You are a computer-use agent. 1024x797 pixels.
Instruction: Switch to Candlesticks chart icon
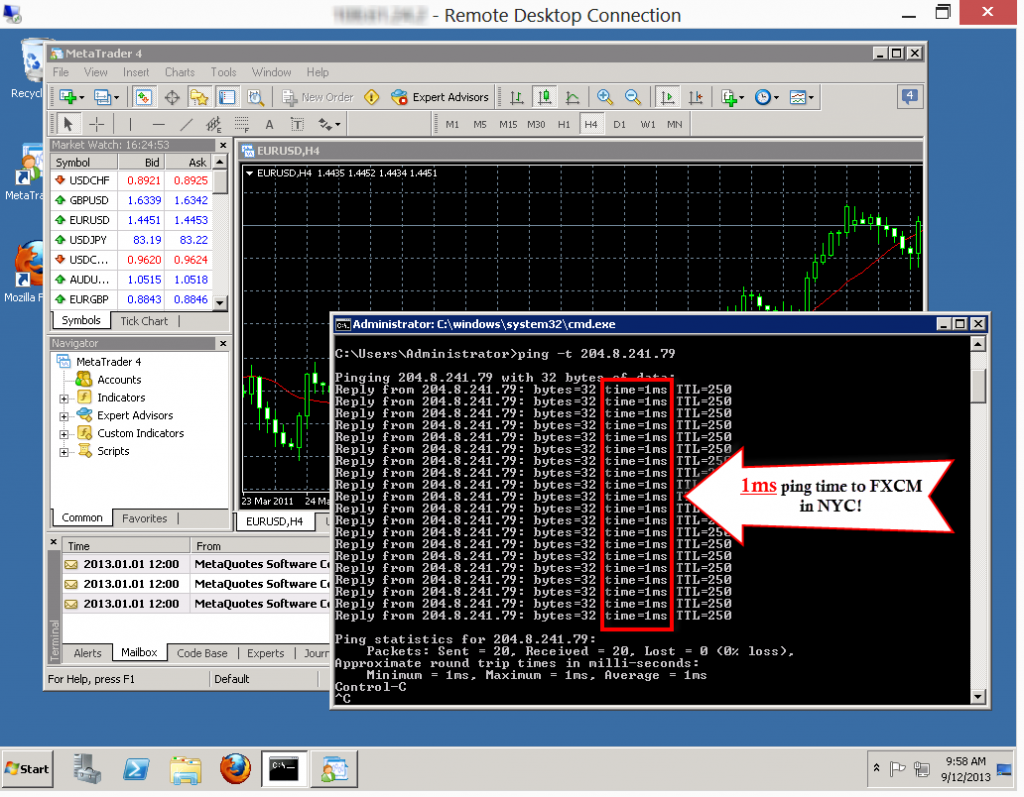544,98
